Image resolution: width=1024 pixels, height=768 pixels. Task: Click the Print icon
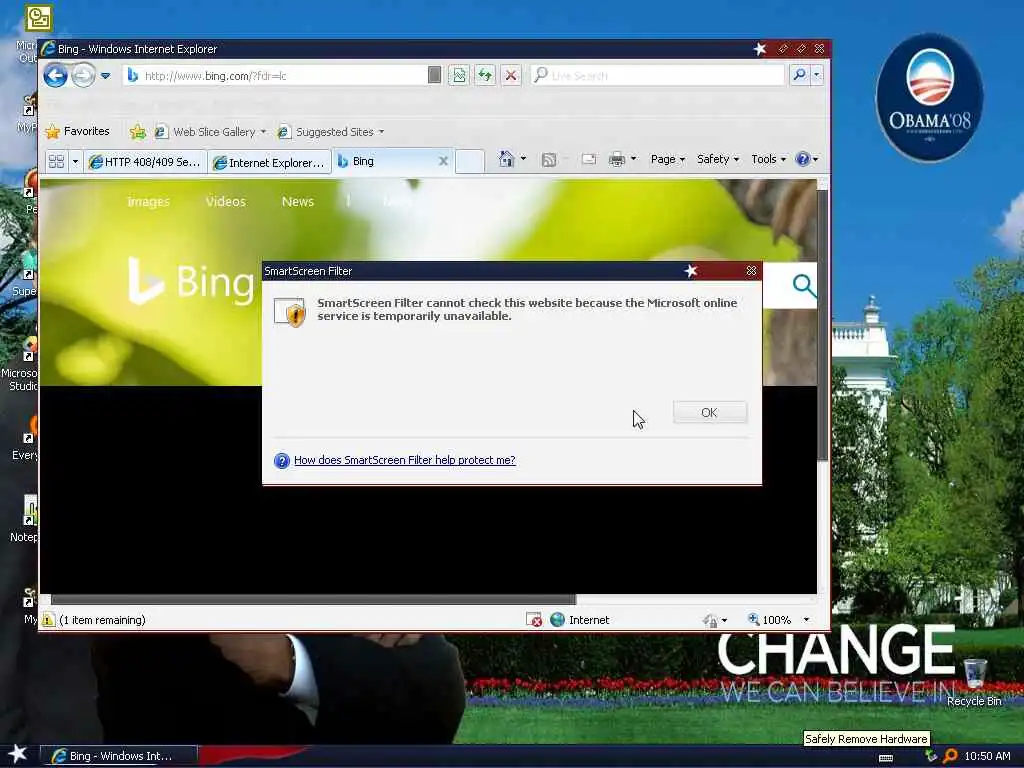[616, 159]
